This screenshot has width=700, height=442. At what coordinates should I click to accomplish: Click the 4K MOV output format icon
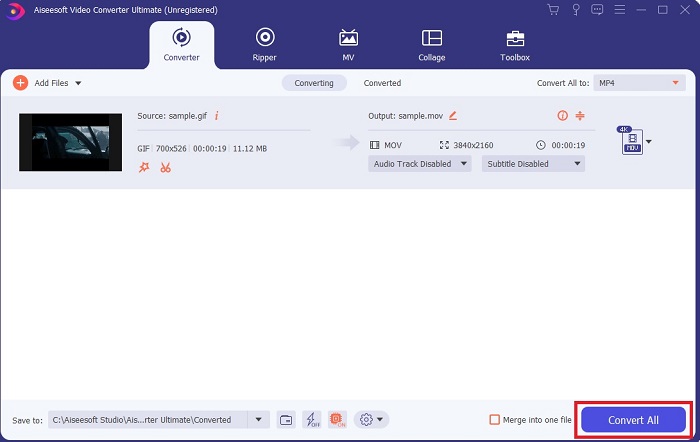631,140
